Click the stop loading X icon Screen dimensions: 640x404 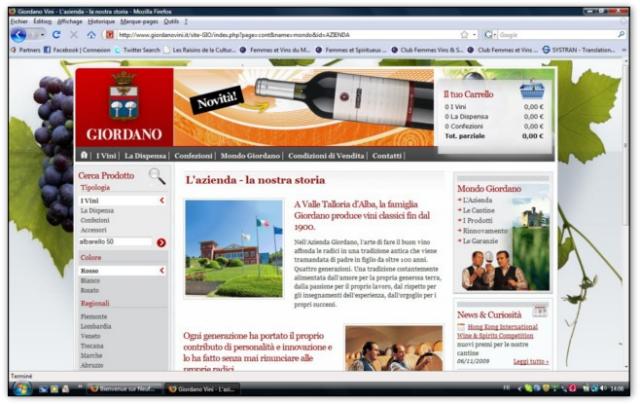click(x=74, y=35)
